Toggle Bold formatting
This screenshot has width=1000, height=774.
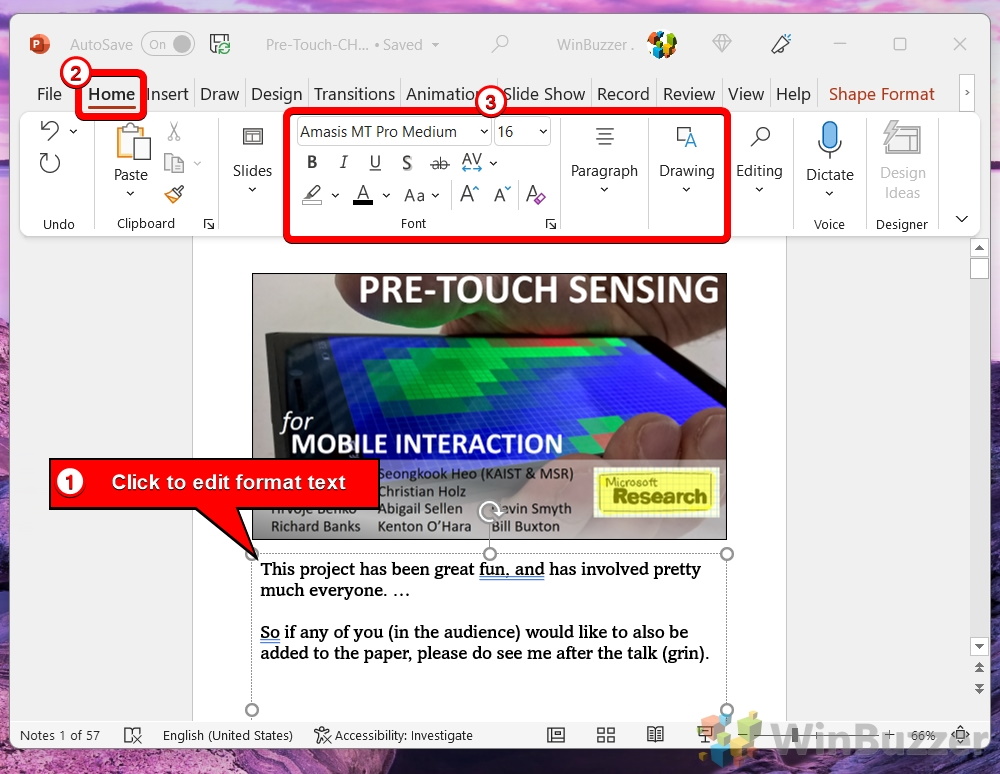tap(312, 163)
